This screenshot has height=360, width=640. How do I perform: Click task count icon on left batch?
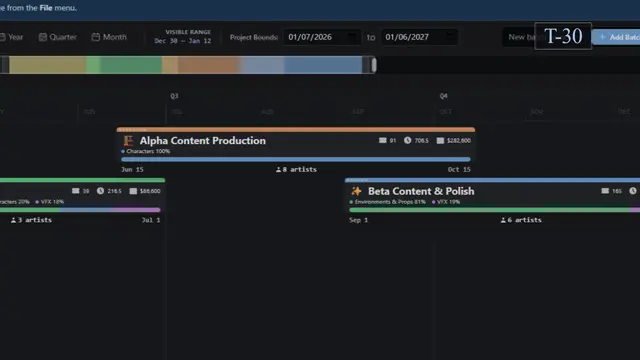tap(76, 191)
